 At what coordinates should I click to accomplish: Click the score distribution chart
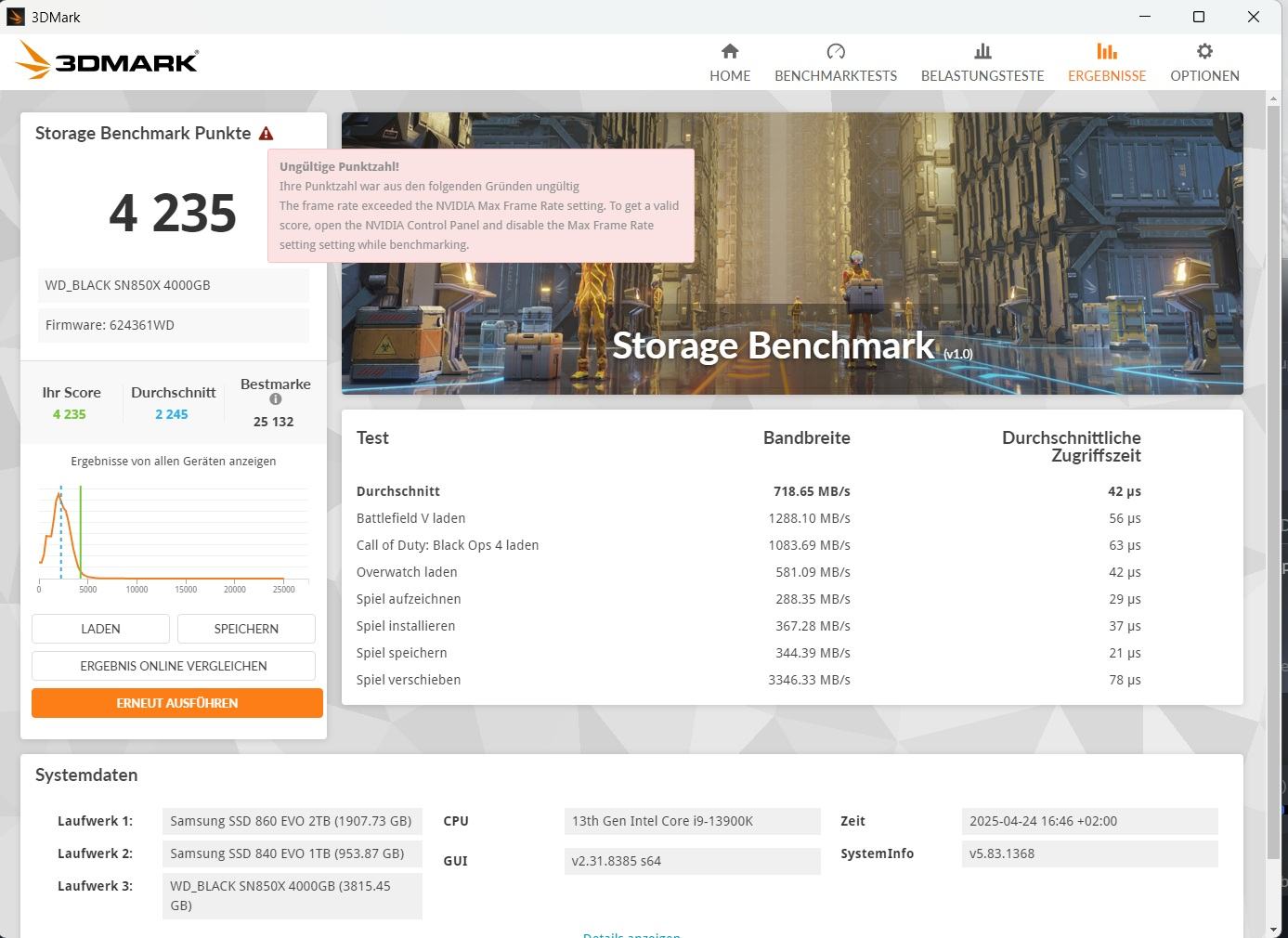(174, 539)
